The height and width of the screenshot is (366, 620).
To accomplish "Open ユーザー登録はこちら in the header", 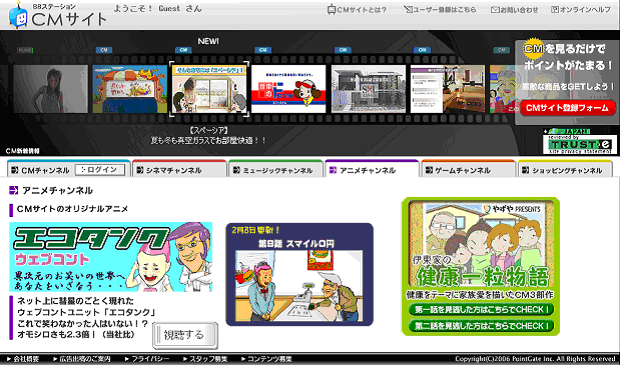I will click(x=440, y=9).
